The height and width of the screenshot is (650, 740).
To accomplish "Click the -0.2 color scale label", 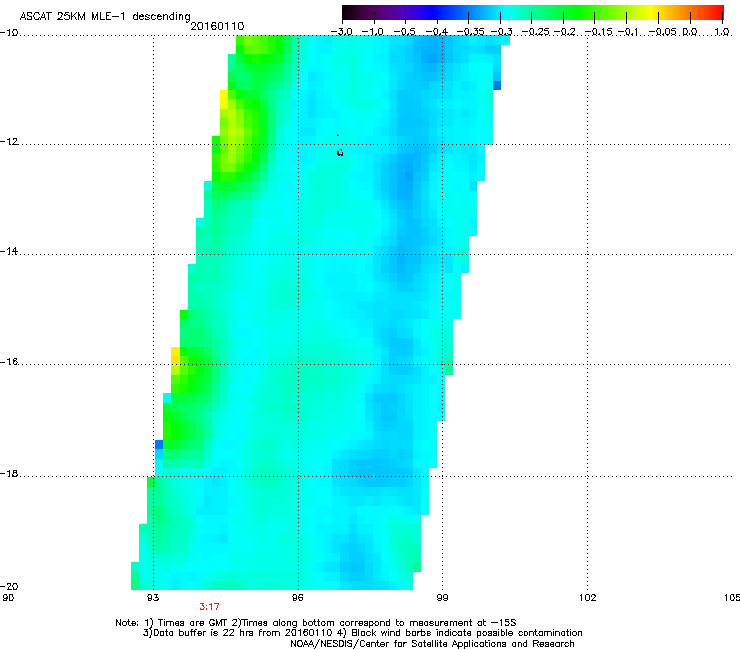I will pyautogui.click(x=564, y=32).
